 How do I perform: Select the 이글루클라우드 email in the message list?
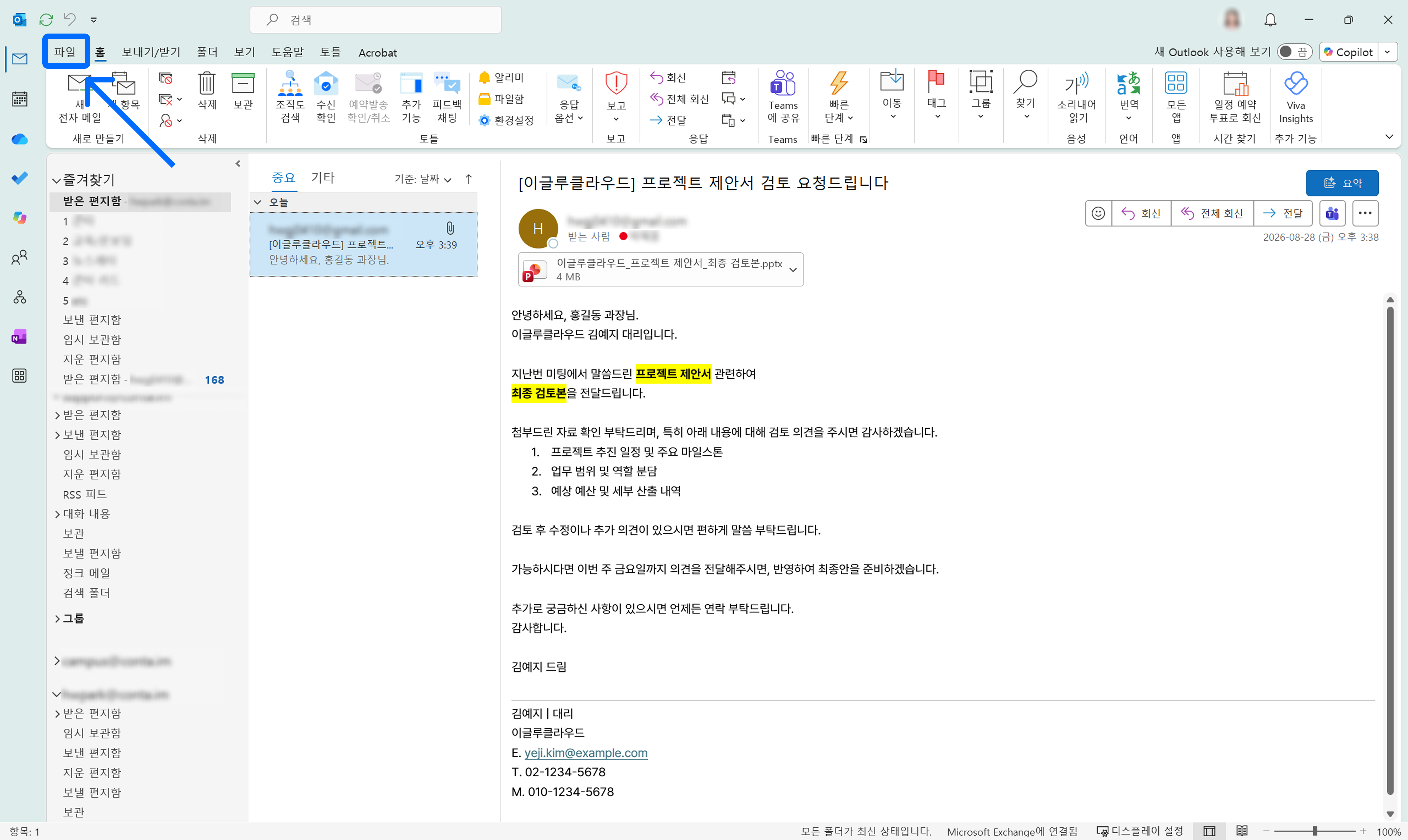tap(364, 244)
